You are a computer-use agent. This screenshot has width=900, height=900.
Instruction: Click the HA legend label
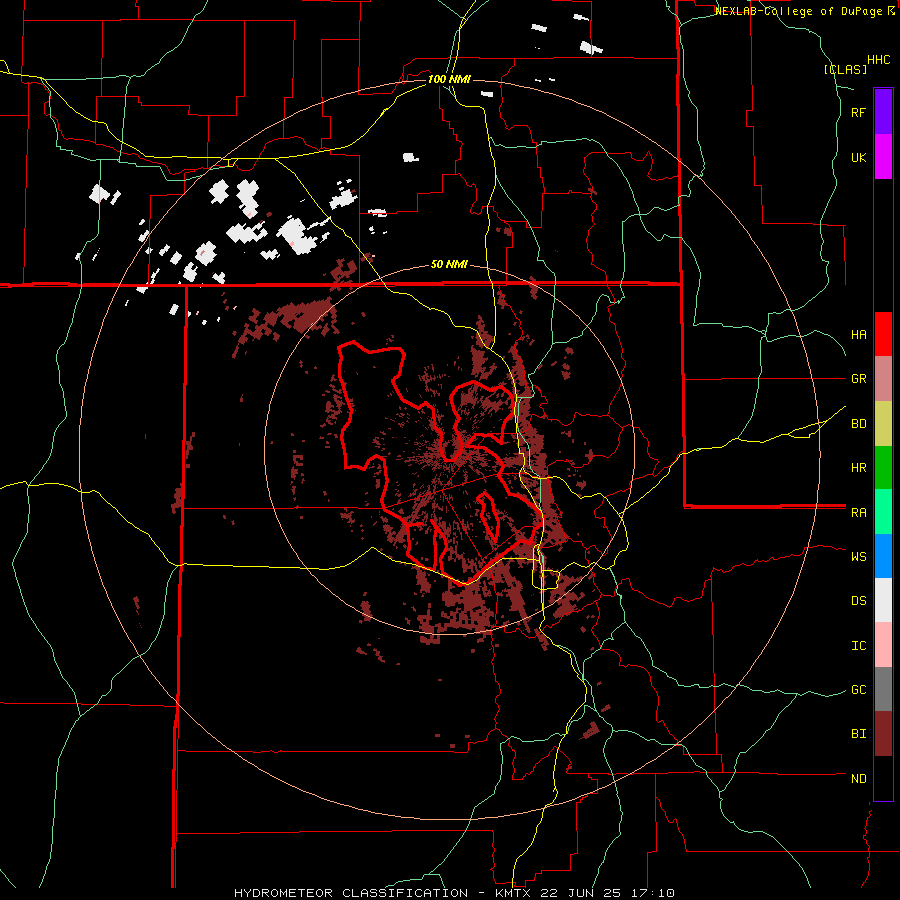(858, 335)
